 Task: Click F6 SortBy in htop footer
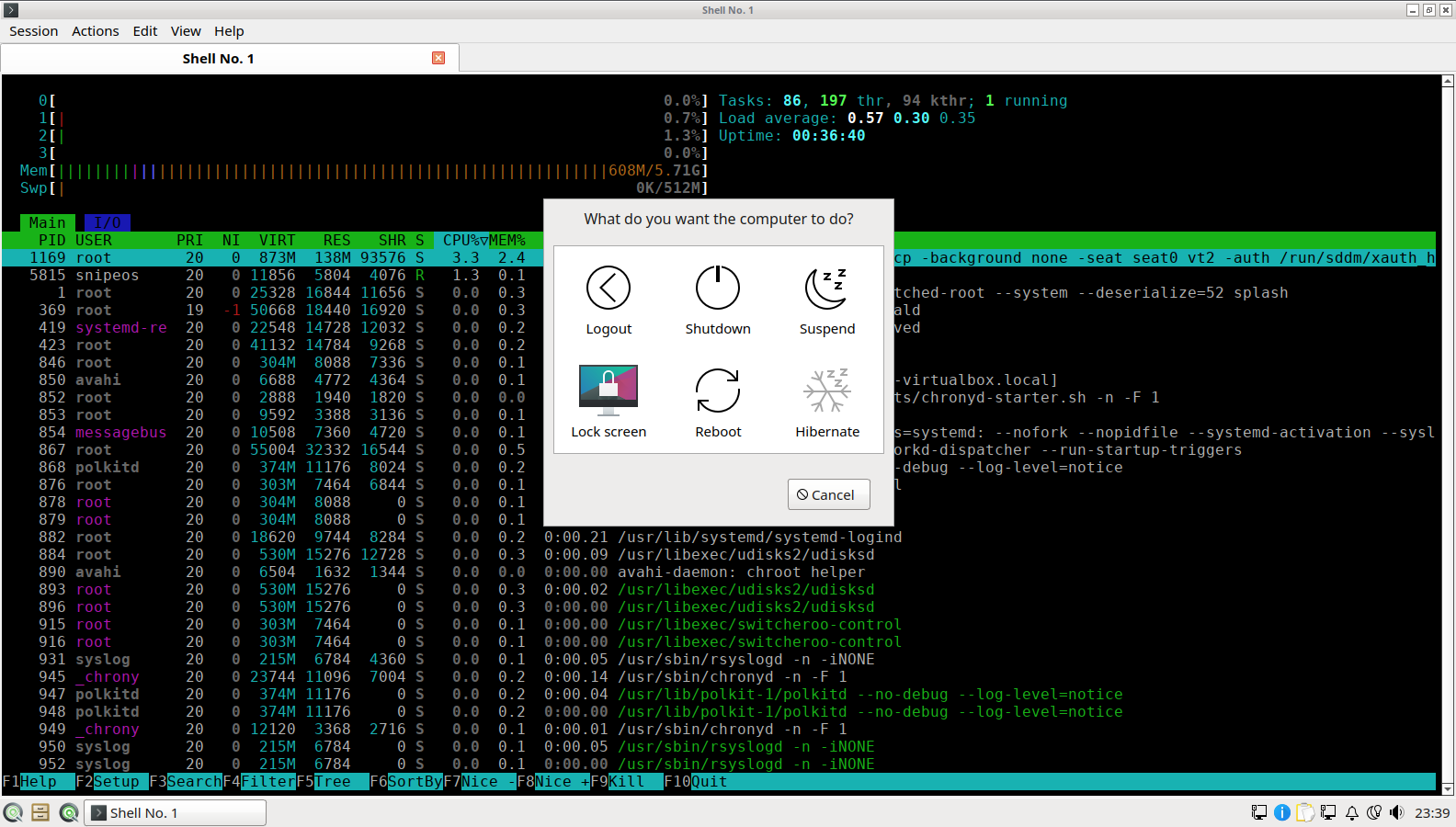406,782
